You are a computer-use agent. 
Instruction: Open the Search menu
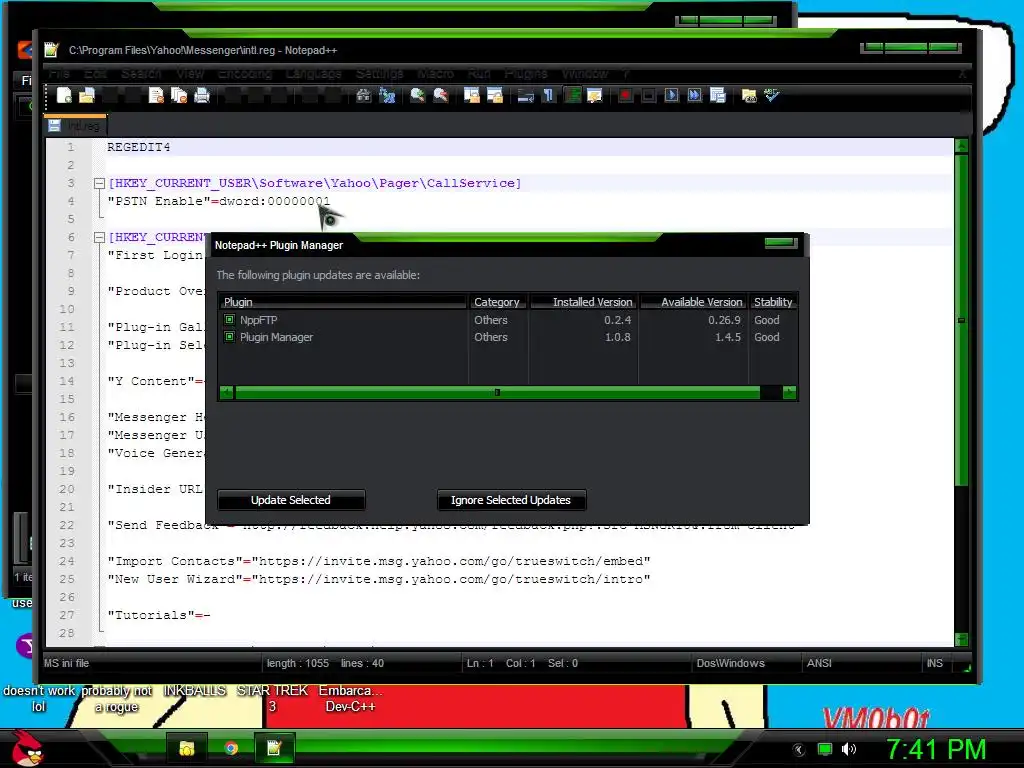141,74
